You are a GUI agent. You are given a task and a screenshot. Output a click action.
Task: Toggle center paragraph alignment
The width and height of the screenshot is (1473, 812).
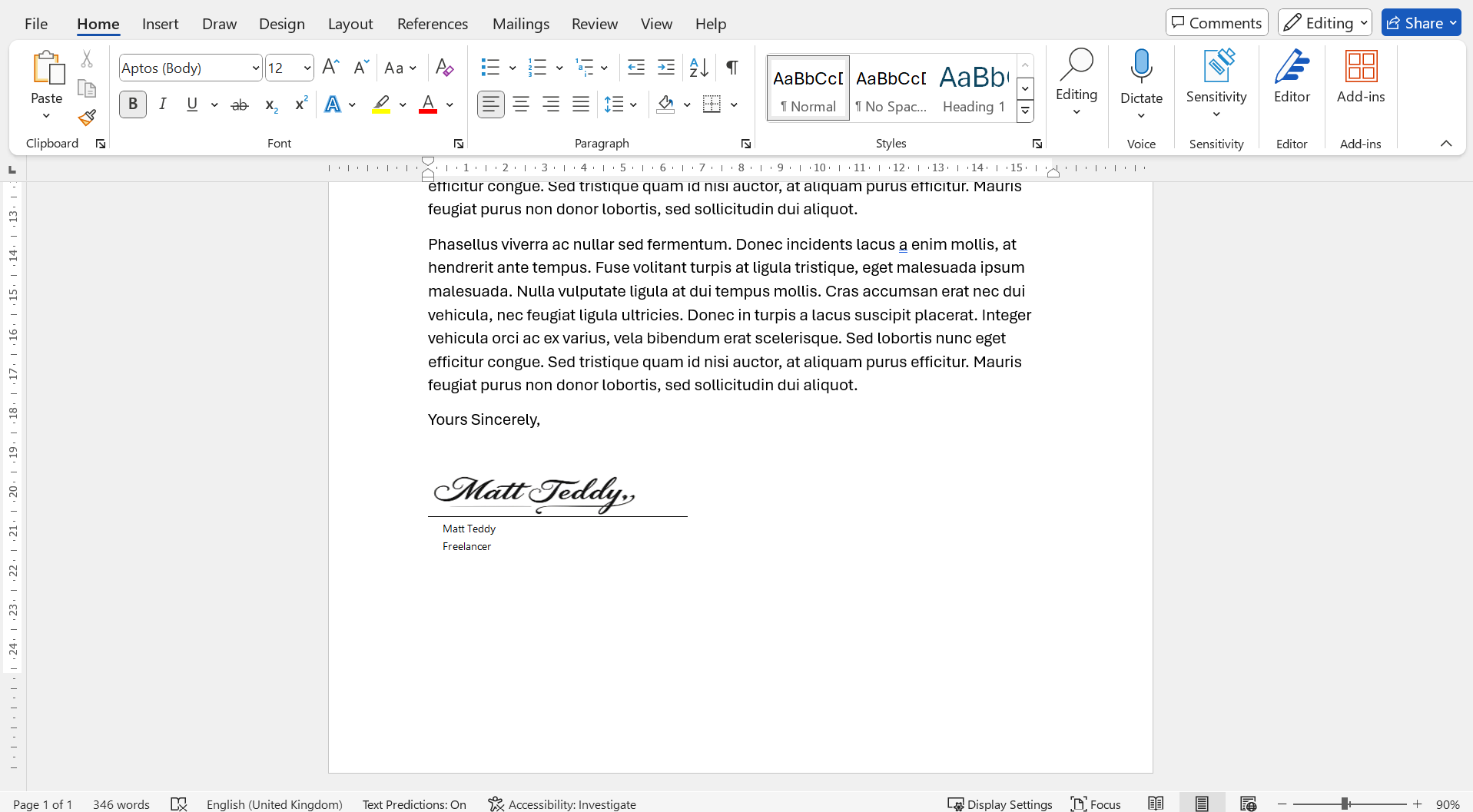click(x=521, y=104)
